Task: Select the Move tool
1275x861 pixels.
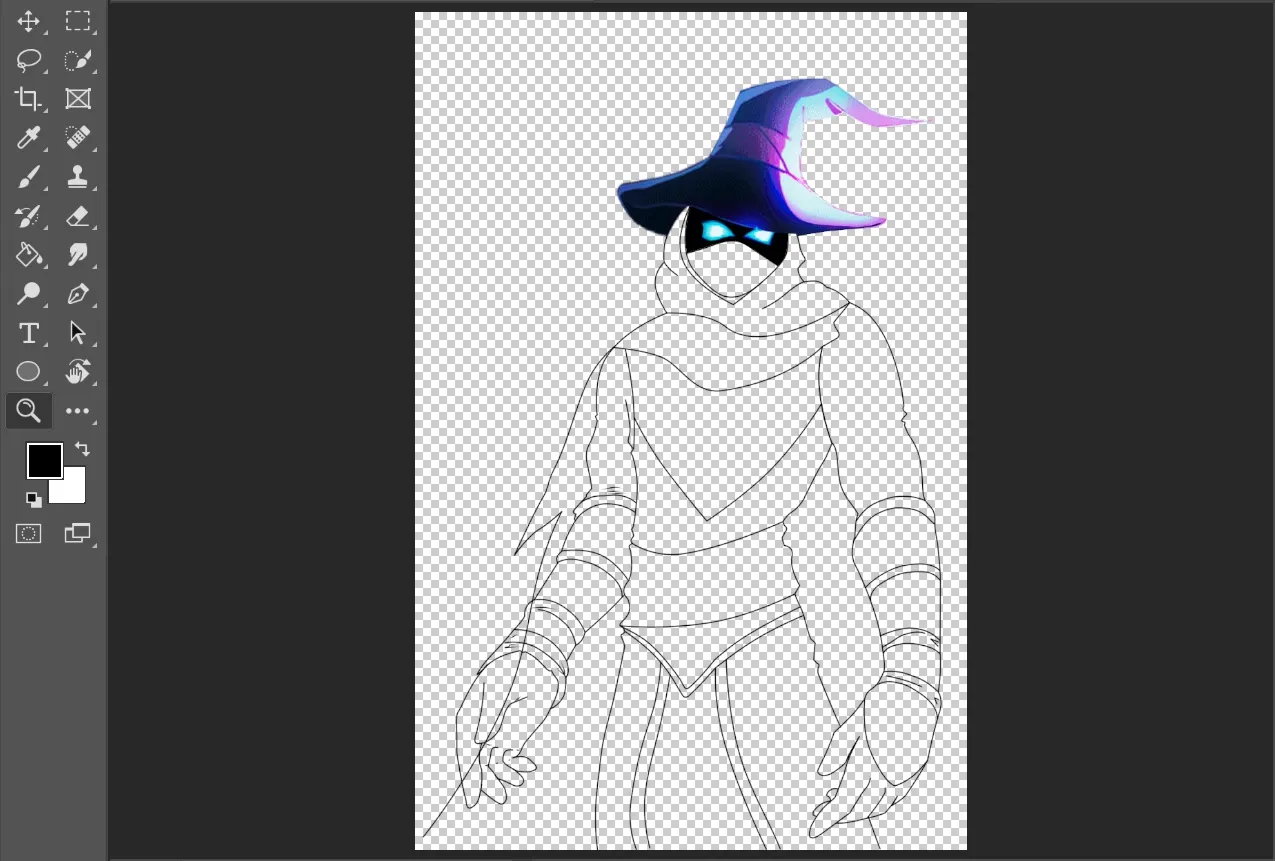Action: click(x=28, y=21)
